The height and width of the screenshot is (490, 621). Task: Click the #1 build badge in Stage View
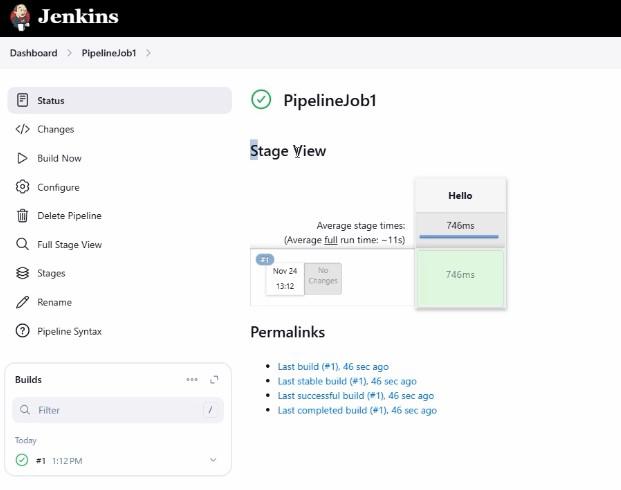click(x=265, y=260)
